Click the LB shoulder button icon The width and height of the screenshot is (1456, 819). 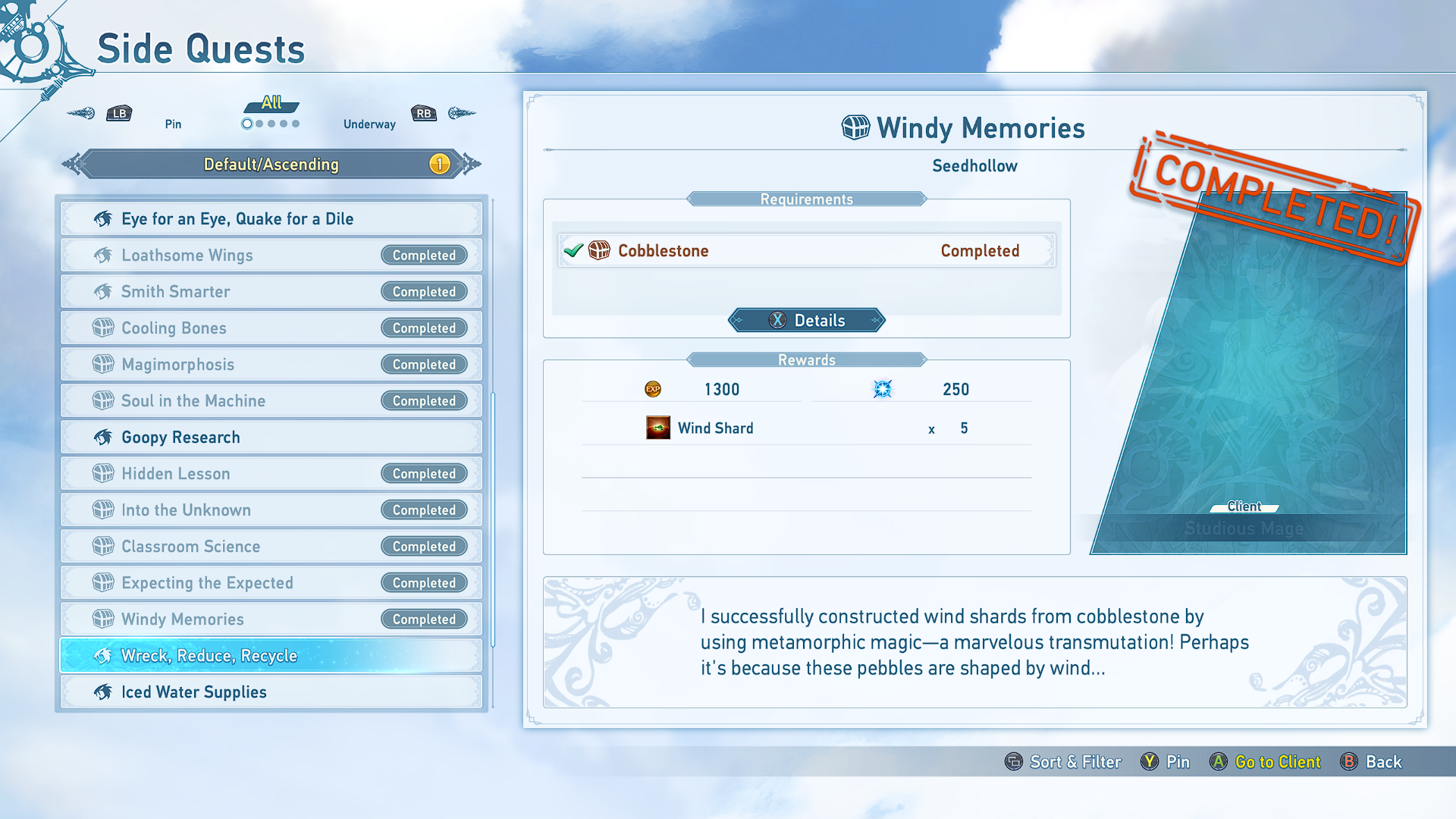click(x=119, y=114)
